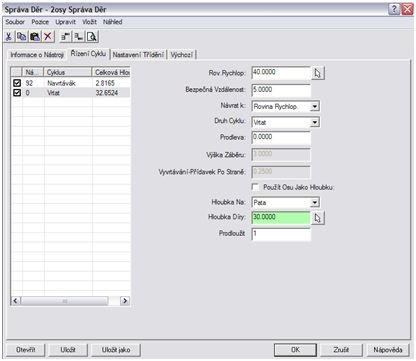Click the Preview magnifier toolbar icon
Image resolution: width=416 pixels, height=361 pixels.
[x=92, y=37]
